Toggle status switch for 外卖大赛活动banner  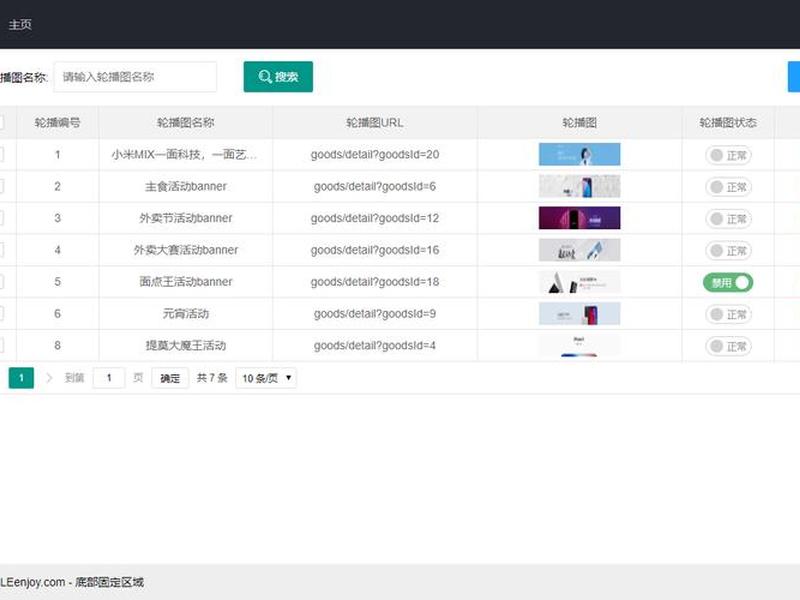click(728, 251)
